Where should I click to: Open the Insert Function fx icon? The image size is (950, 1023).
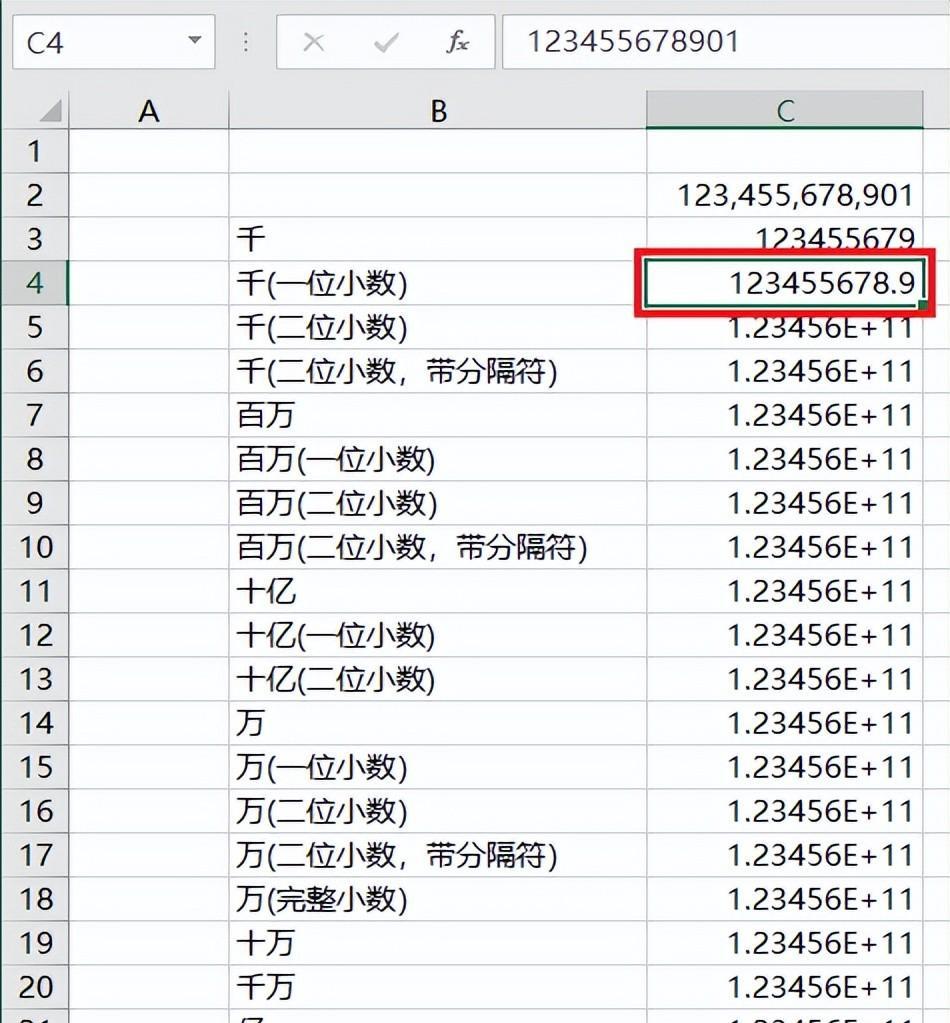[457, 42]
